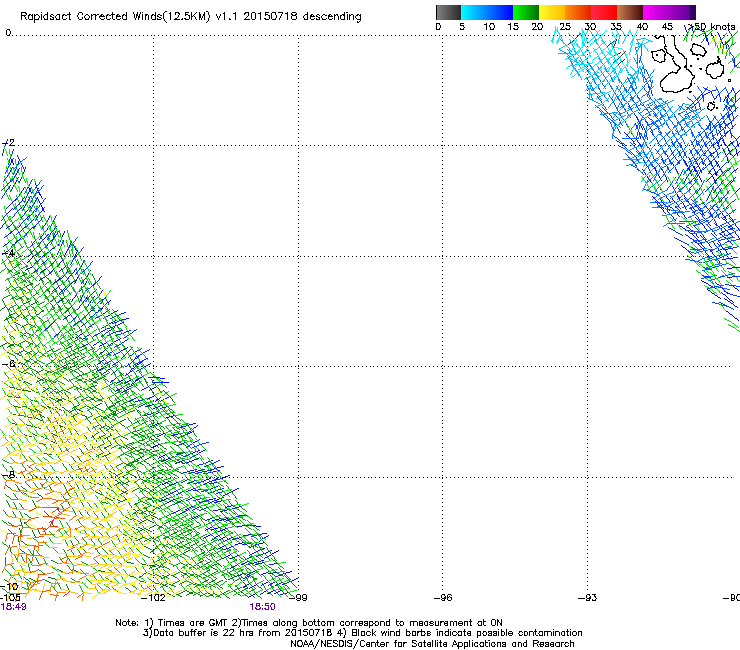Click the '10' legend scale label
The image size is (740, 650).
tap(489, 27)
